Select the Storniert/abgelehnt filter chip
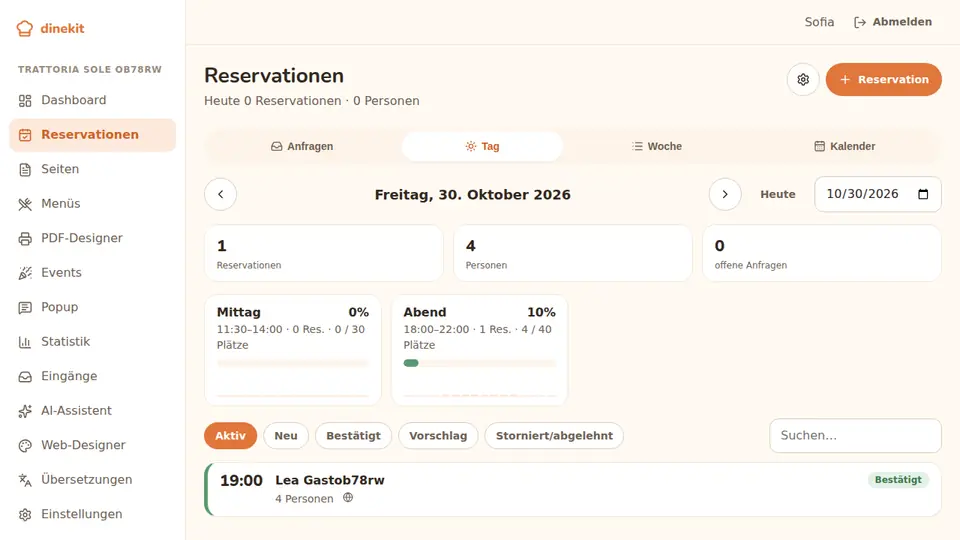This screenshot has width=960, height=540. coord(554,436)
